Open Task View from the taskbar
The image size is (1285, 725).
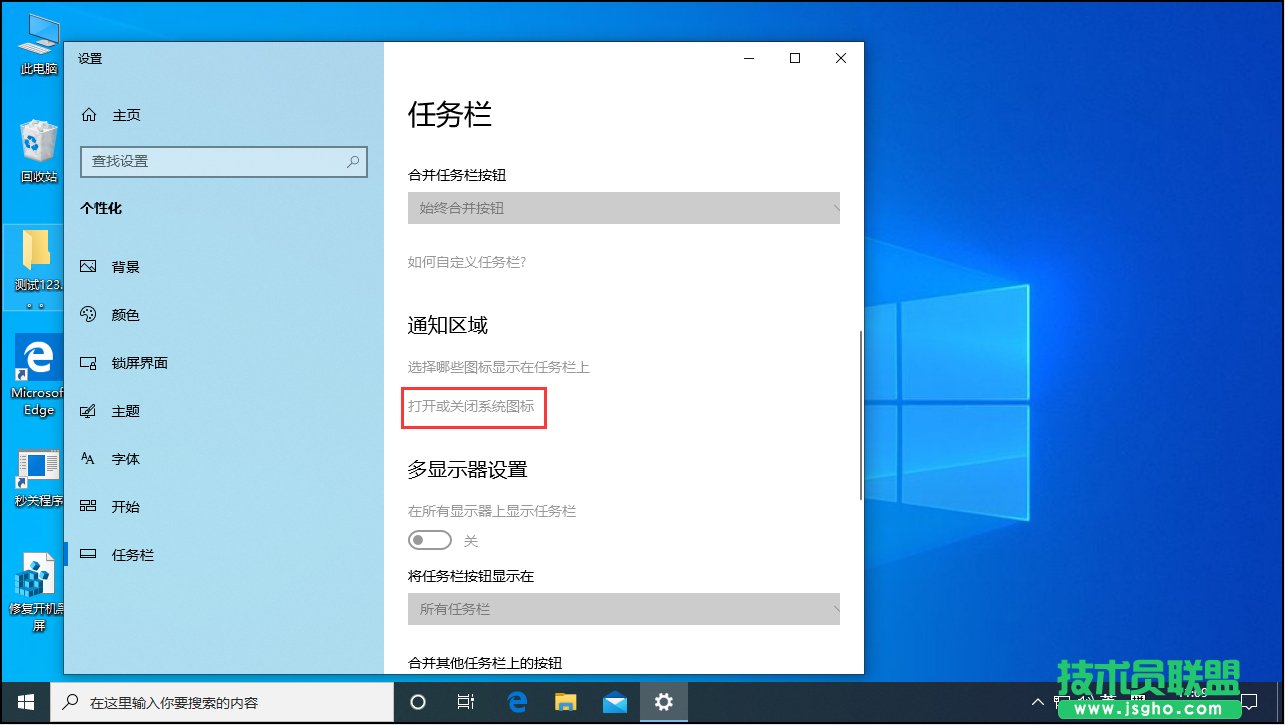[465, 703]
